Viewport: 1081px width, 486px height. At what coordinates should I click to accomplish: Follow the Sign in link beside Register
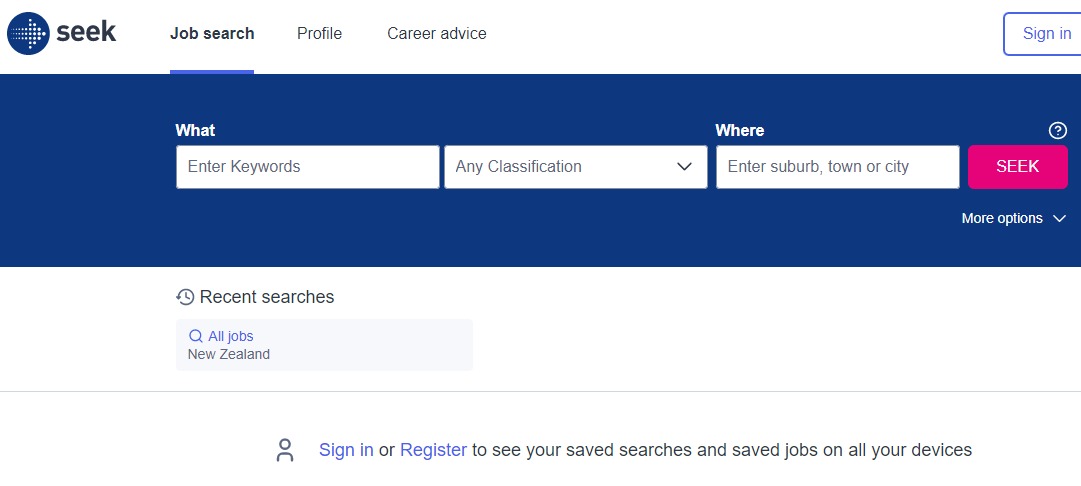click(x=346, y=450)
